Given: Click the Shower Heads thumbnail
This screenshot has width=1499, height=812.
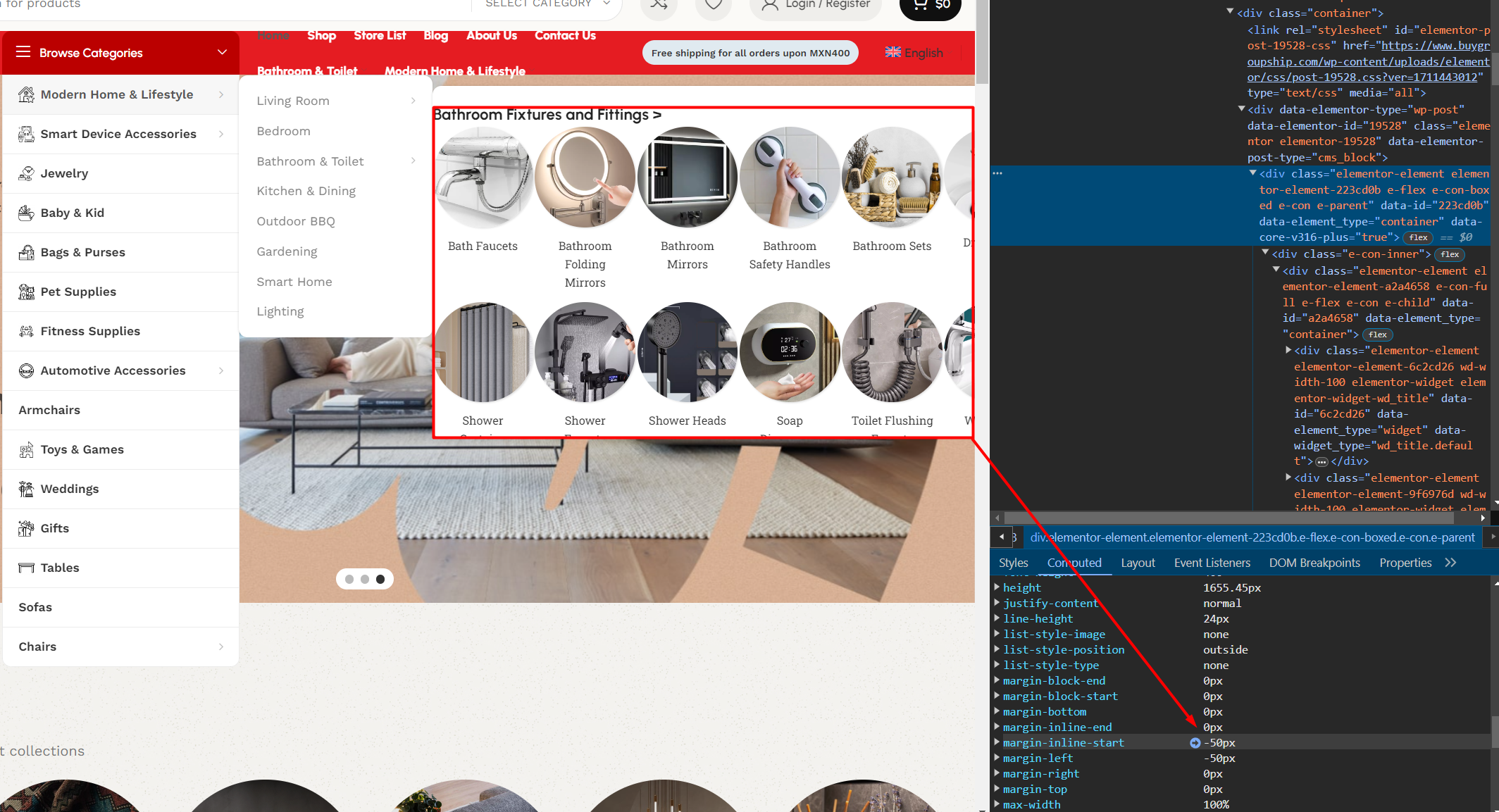Looking at the screenshot, I should (688, 352).
